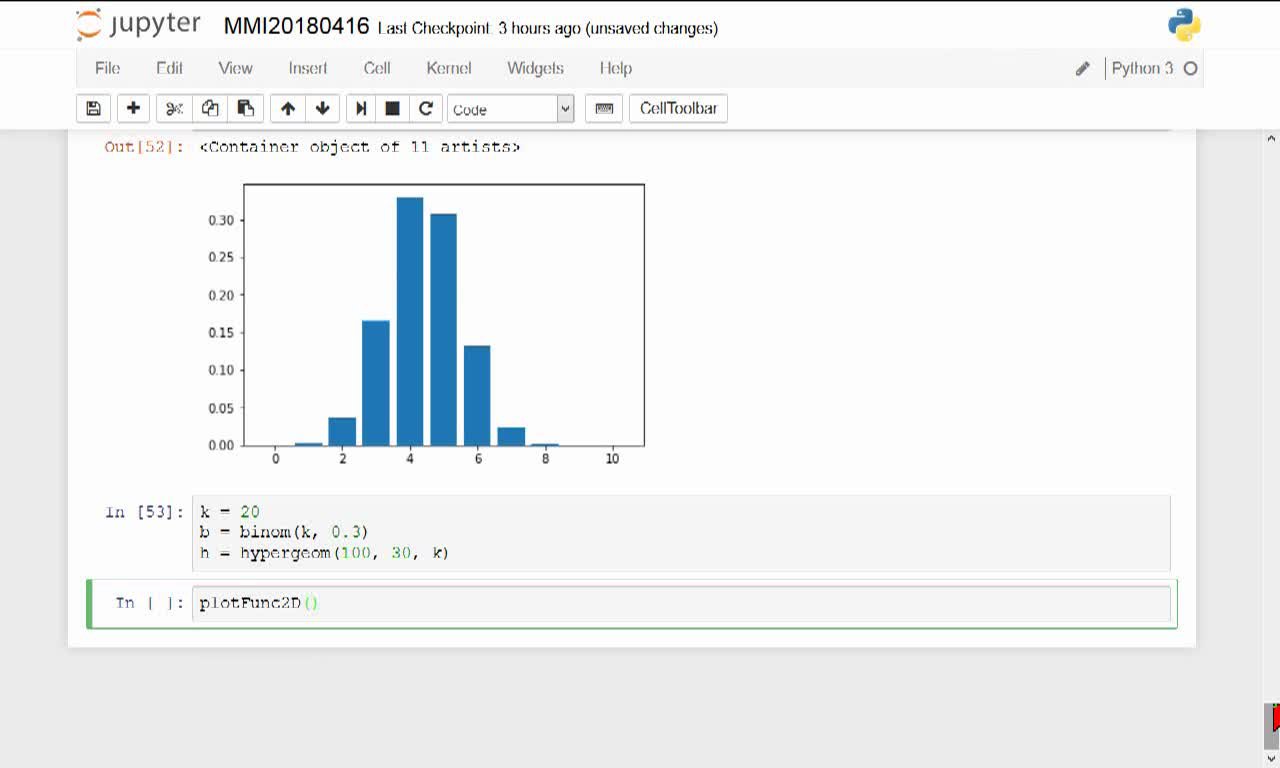Rename notebook title MMI20180416
This screenshot has width=1280, height=768.
click(296, 27)
